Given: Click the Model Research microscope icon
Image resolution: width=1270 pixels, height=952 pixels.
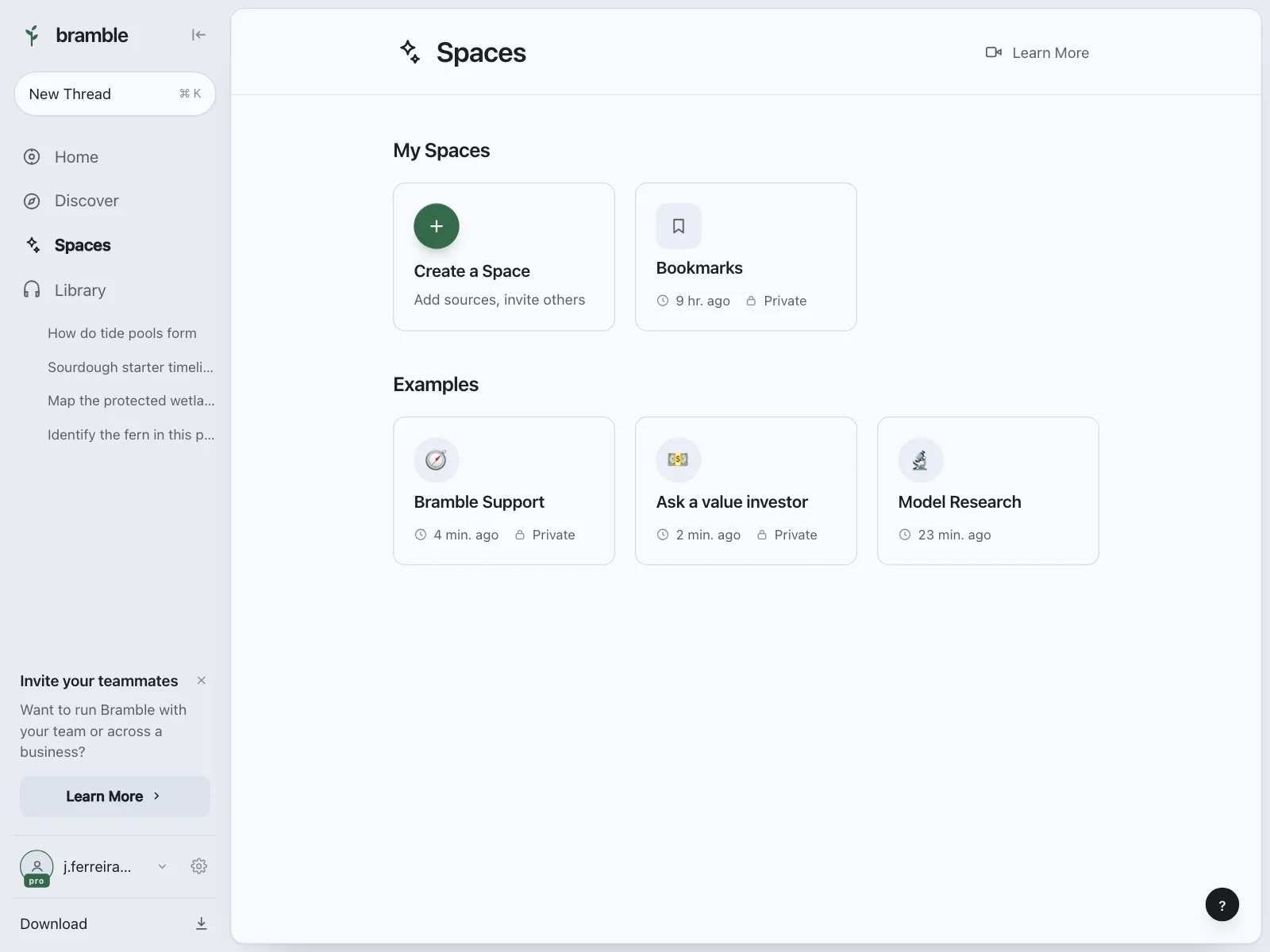Looking at the screenshot, I should tap(921, 460).
